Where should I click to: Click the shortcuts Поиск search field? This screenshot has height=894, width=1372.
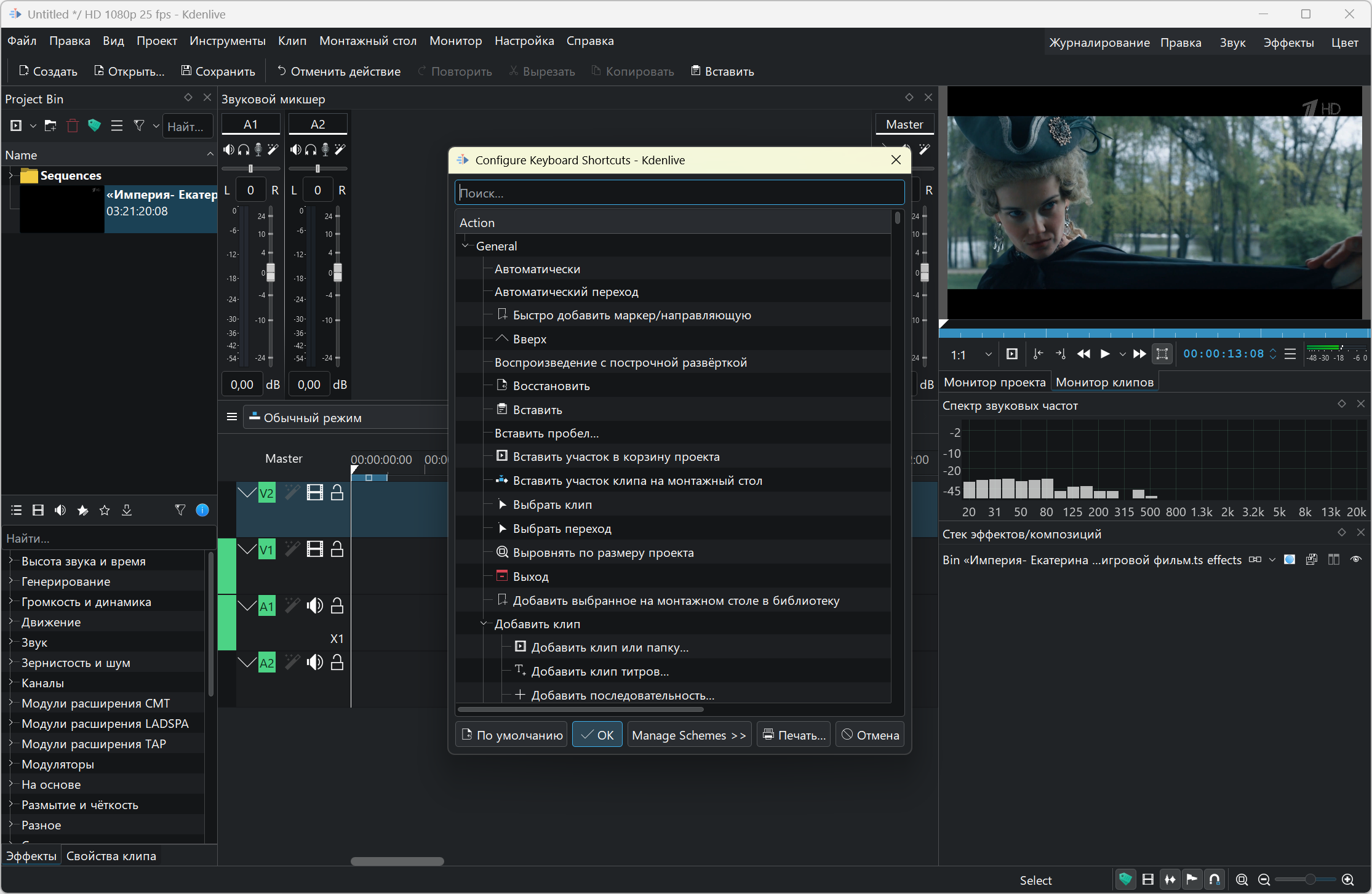679,193
